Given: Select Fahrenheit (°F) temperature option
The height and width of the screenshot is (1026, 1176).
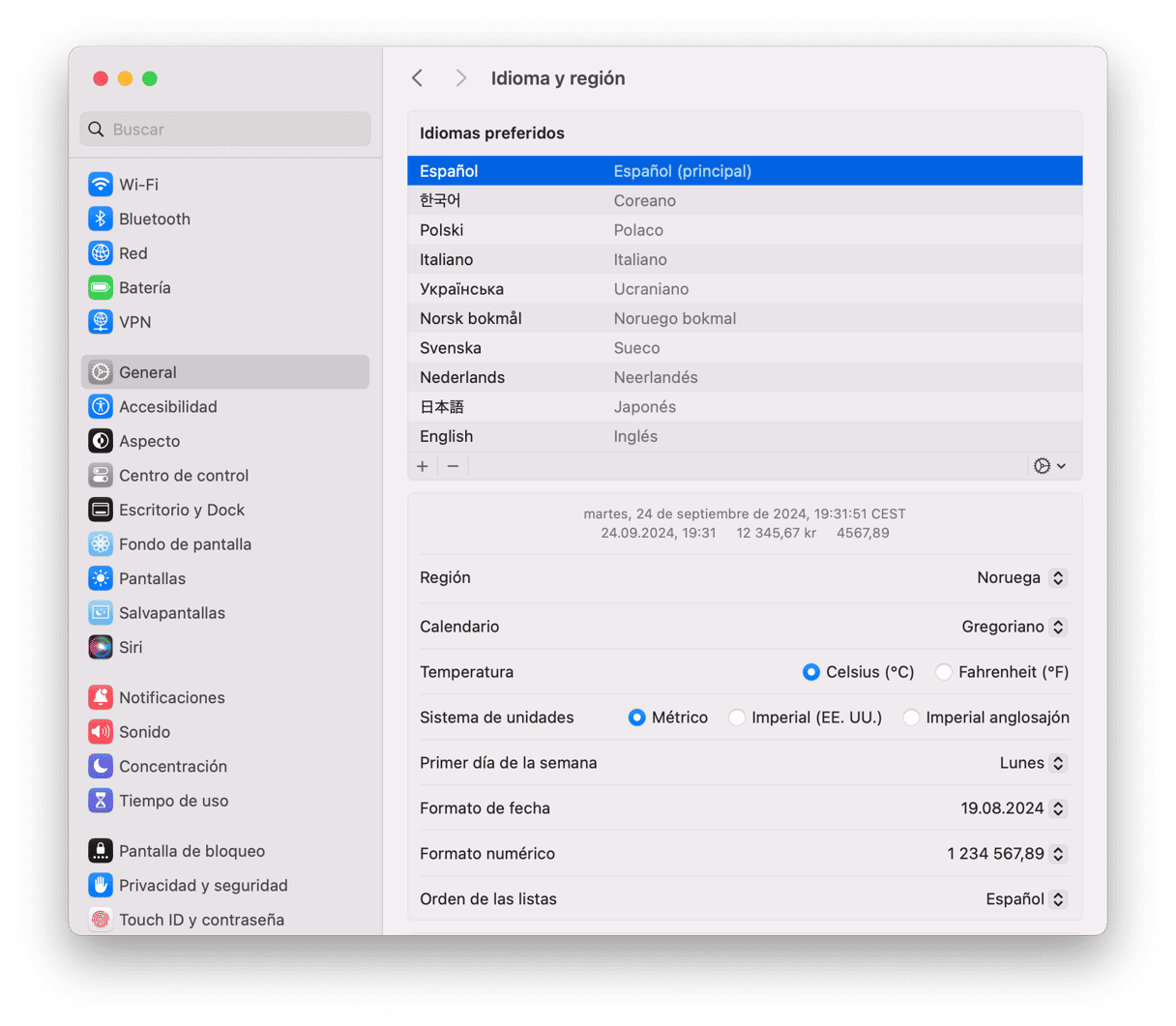Looking at the screenshot, I should [x=944, y=672].
